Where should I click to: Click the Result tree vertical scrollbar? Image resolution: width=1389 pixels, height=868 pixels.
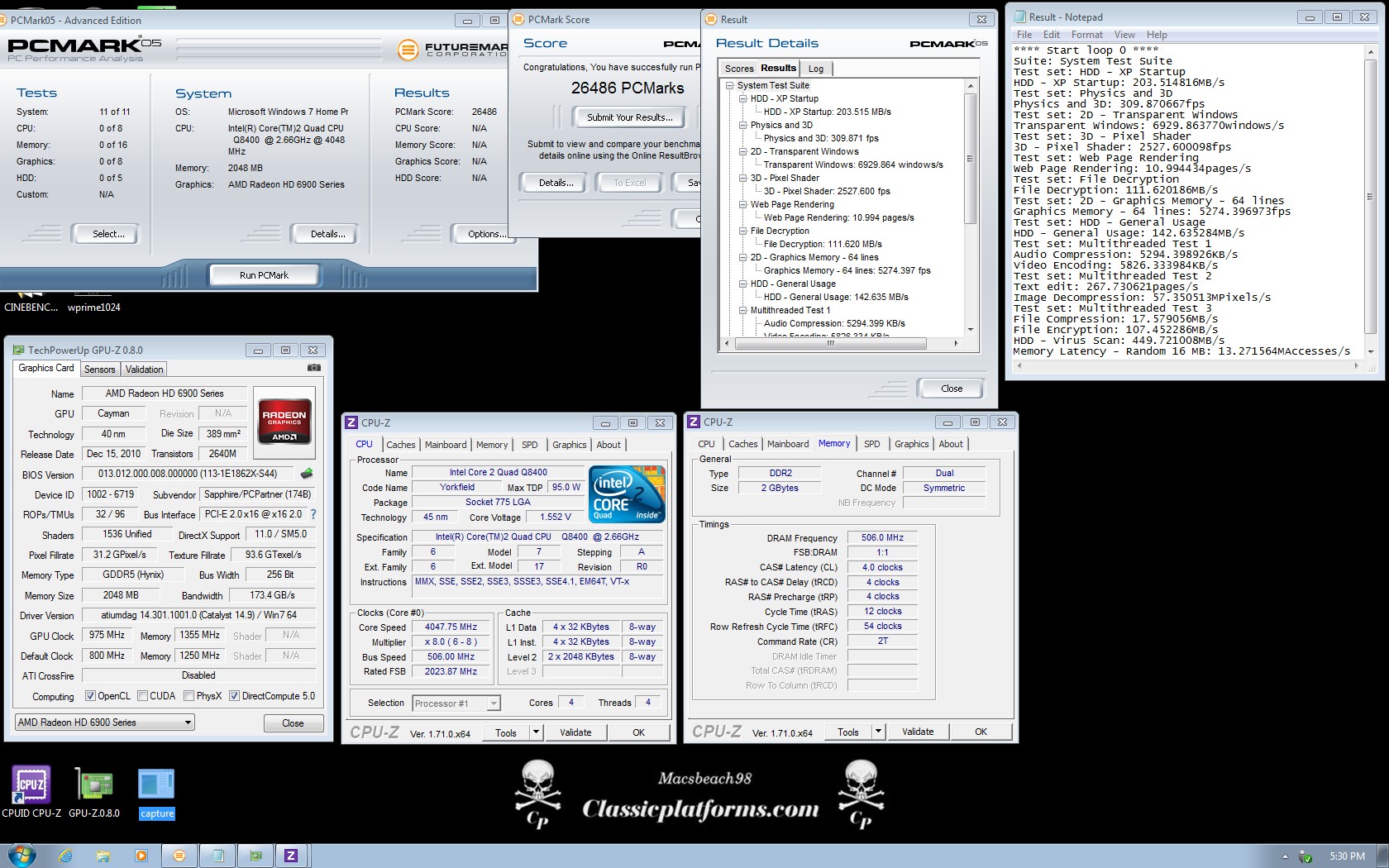[971, 207]
